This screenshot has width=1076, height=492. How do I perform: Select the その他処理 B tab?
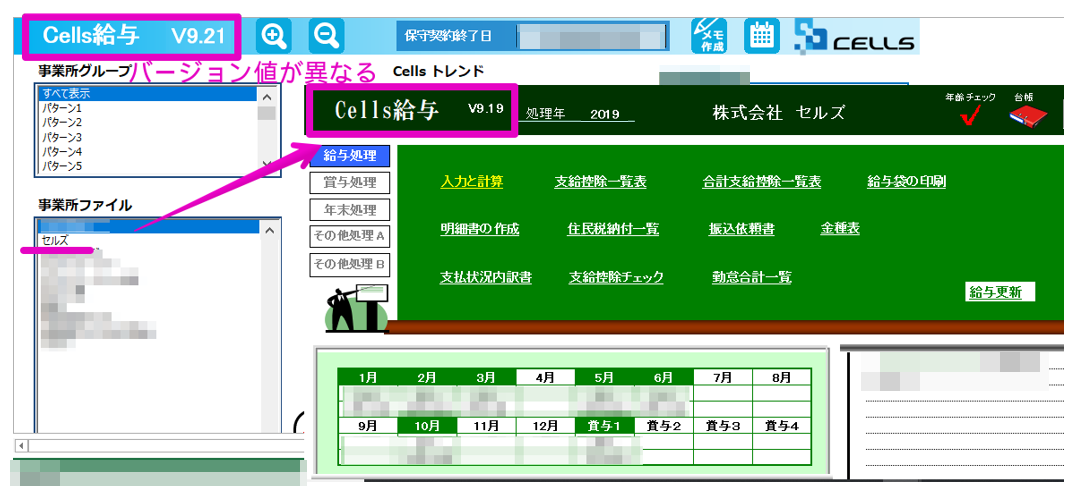(x=350, y=264)
